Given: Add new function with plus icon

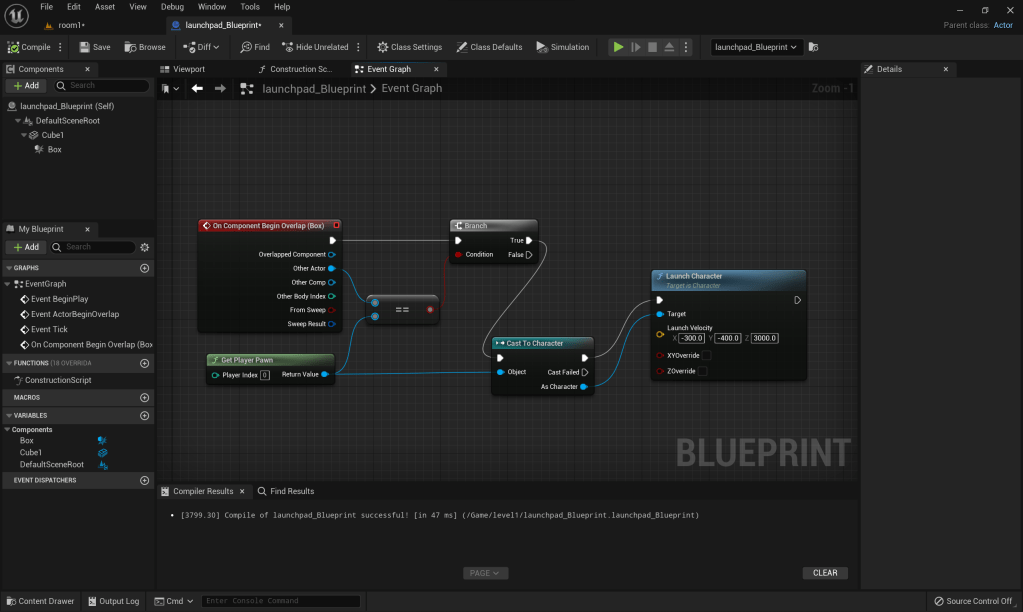Looking at the screenshot, I should coord(145,363).
